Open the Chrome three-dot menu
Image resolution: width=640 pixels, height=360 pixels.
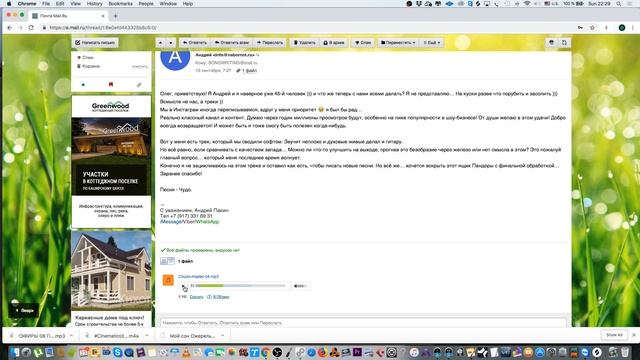point(633,28)
